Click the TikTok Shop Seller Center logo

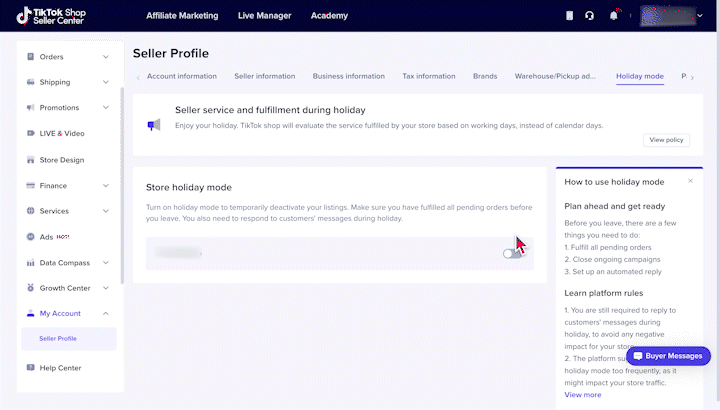pyautogui.click(x=61, y=16)
